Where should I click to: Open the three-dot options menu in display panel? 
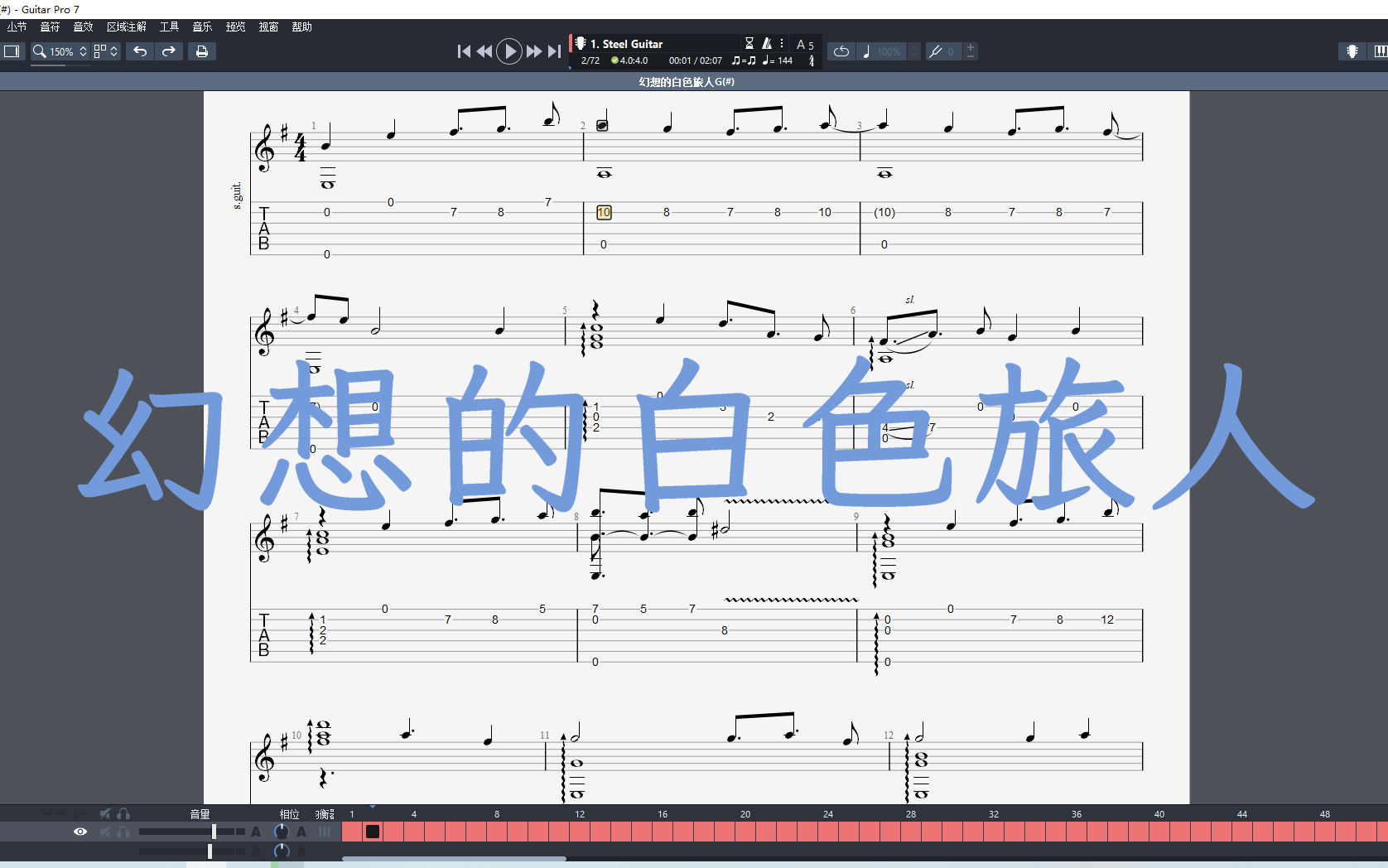782,43
